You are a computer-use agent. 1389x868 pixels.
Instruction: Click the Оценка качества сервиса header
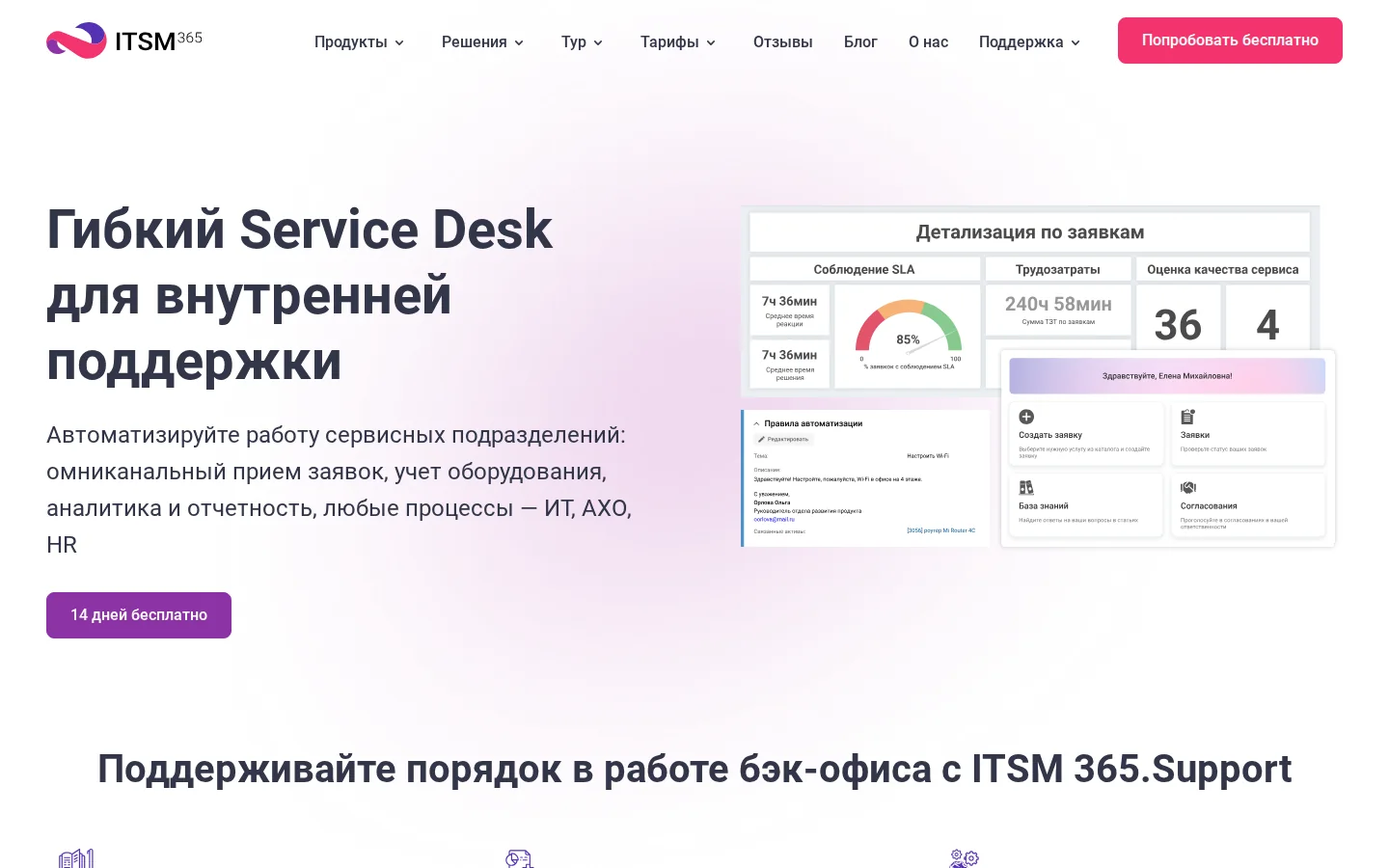tap(1223, 269)
